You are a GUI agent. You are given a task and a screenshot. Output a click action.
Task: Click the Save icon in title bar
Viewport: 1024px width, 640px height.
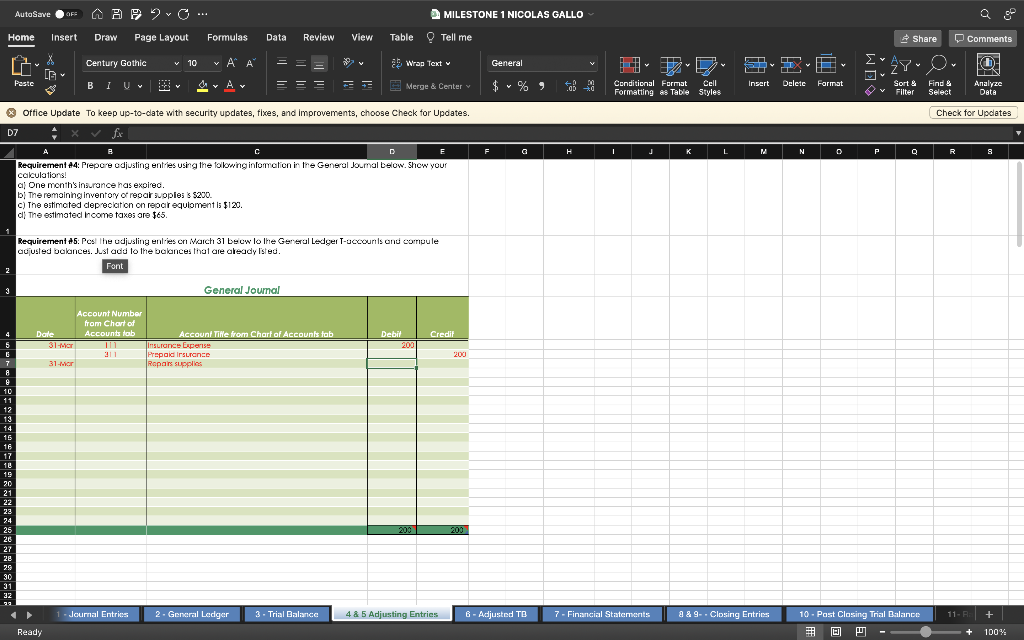pyautogui.click(x=116, y=14)
